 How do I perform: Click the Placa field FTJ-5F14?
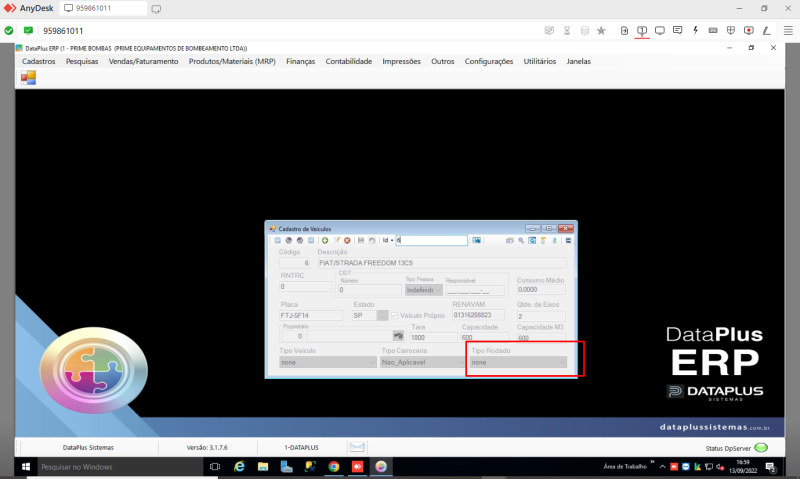(311, 315)
